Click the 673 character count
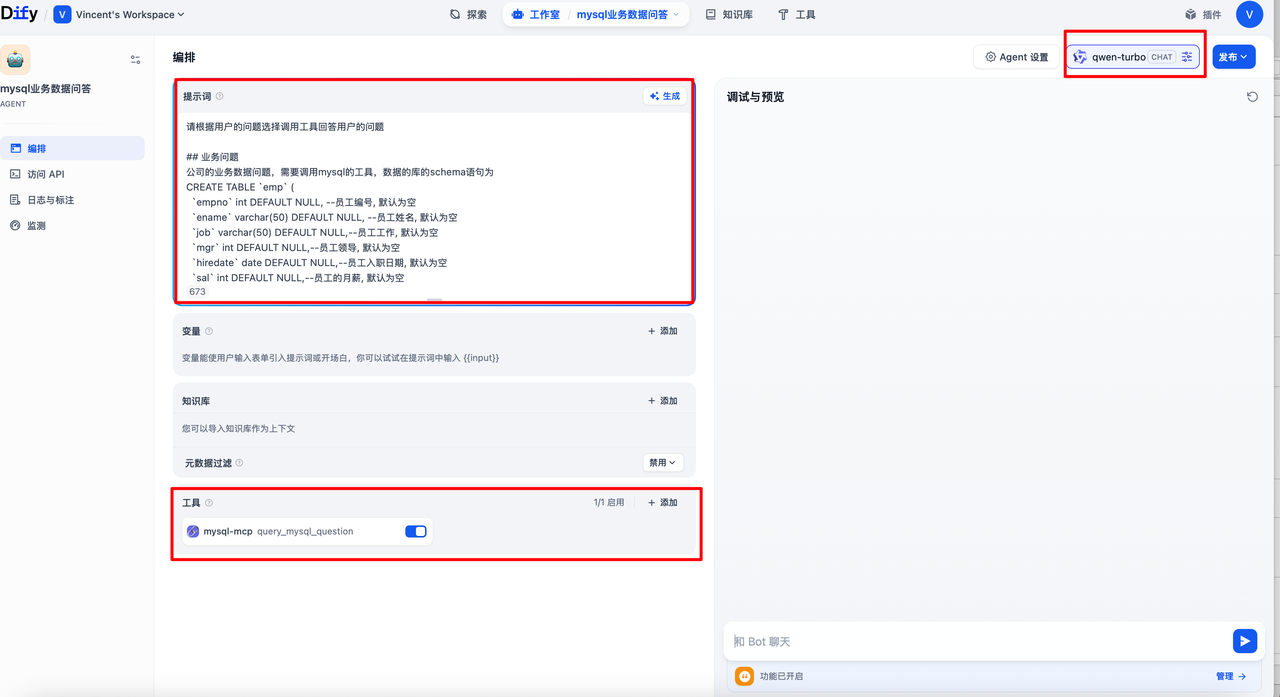This screenshot has width=1280, height=697. click(x=197, y=292)
